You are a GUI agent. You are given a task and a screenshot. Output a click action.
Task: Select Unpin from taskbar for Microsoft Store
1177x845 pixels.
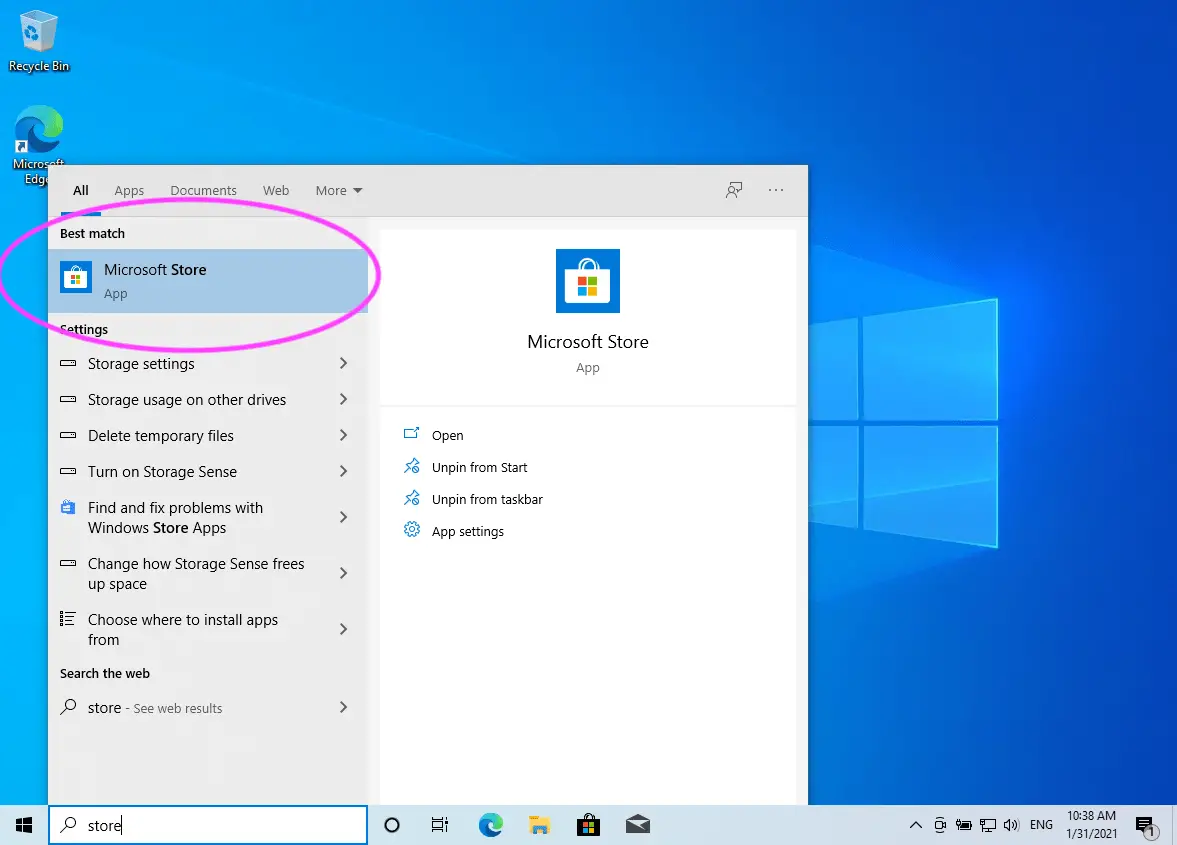[486, 499]
